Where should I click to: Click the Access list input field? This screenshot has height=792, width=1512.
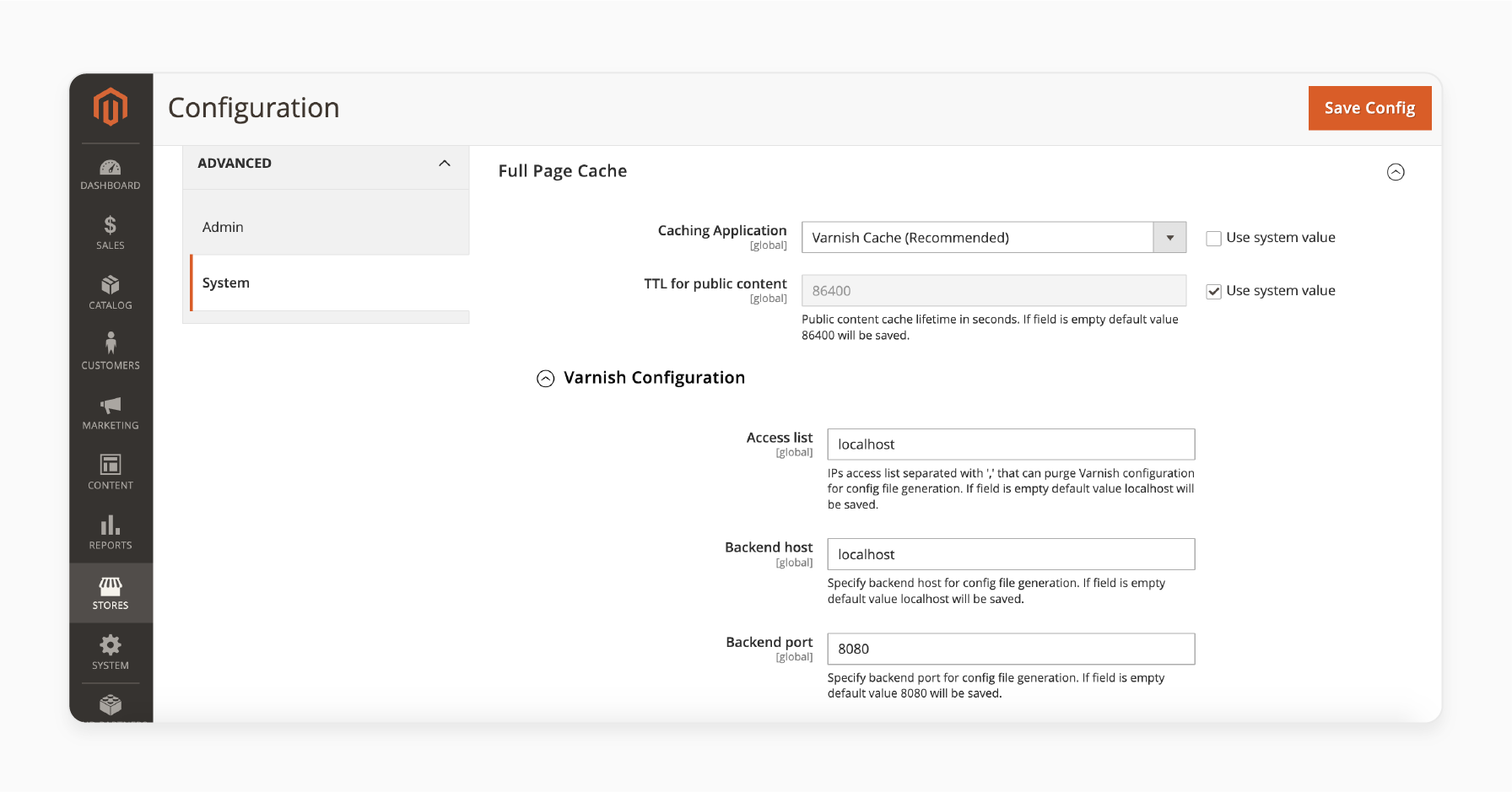tap(1011, 444)
